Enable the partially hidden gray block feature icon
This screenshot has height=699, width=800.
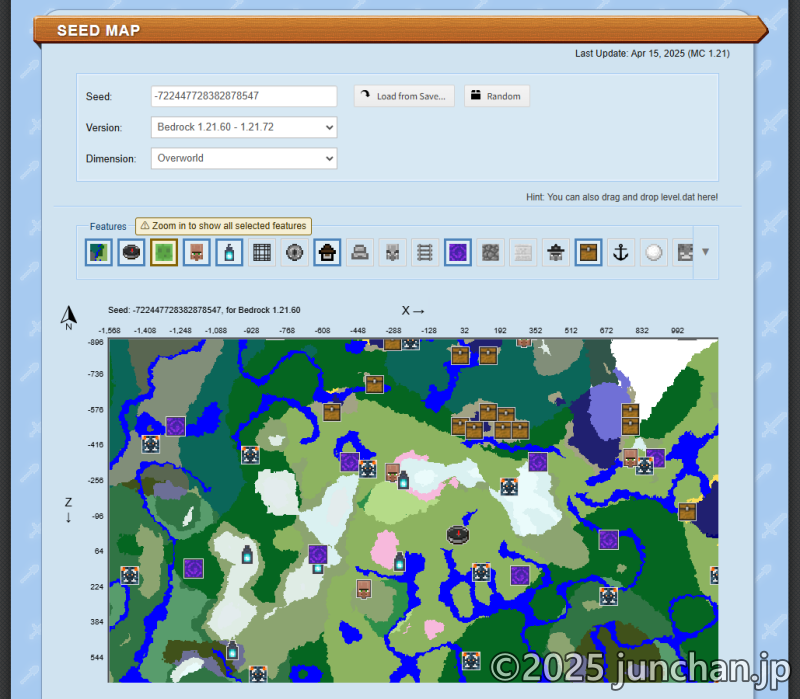(683, 252)
